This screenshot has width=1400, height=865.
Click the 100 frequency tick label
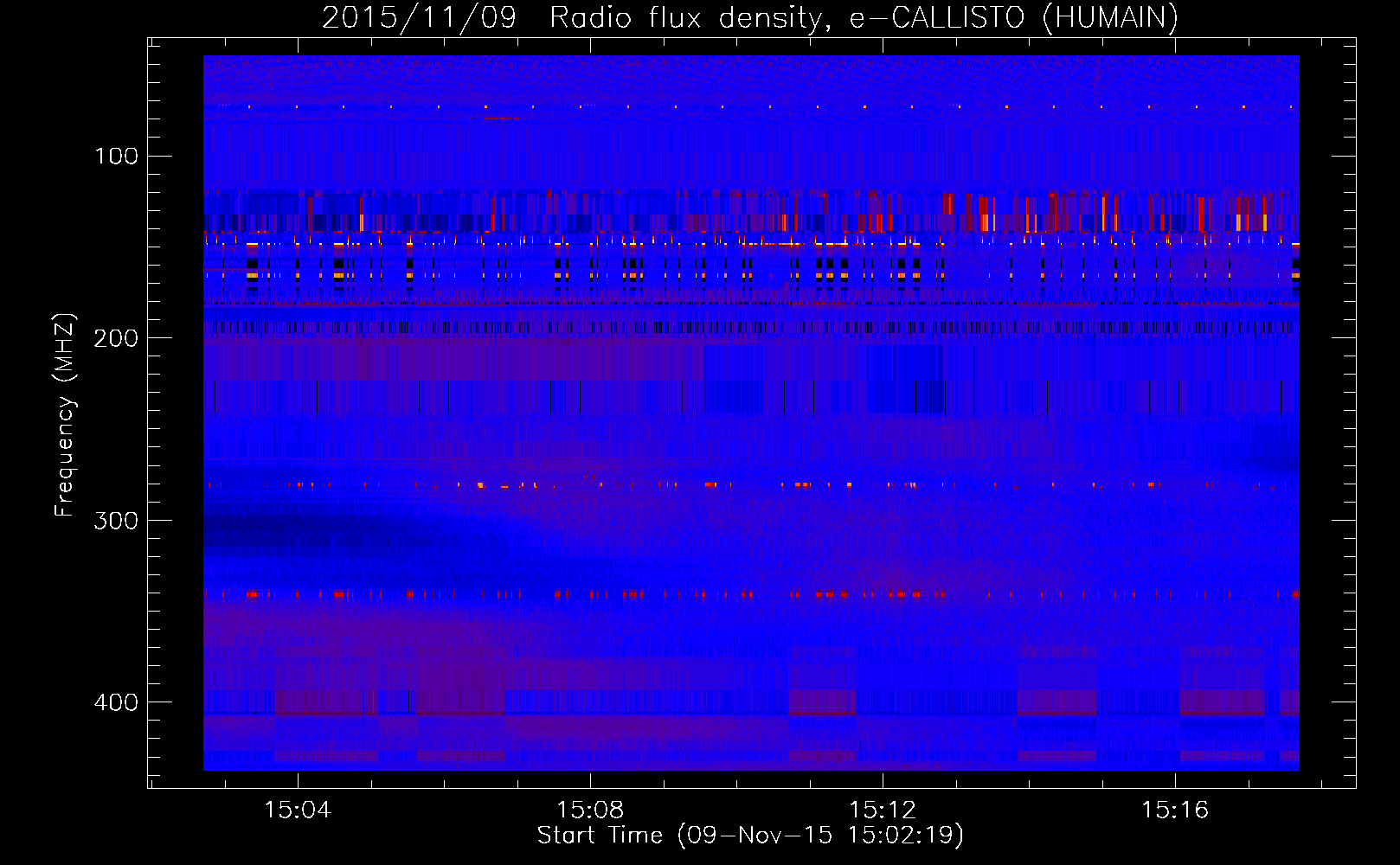117,156
